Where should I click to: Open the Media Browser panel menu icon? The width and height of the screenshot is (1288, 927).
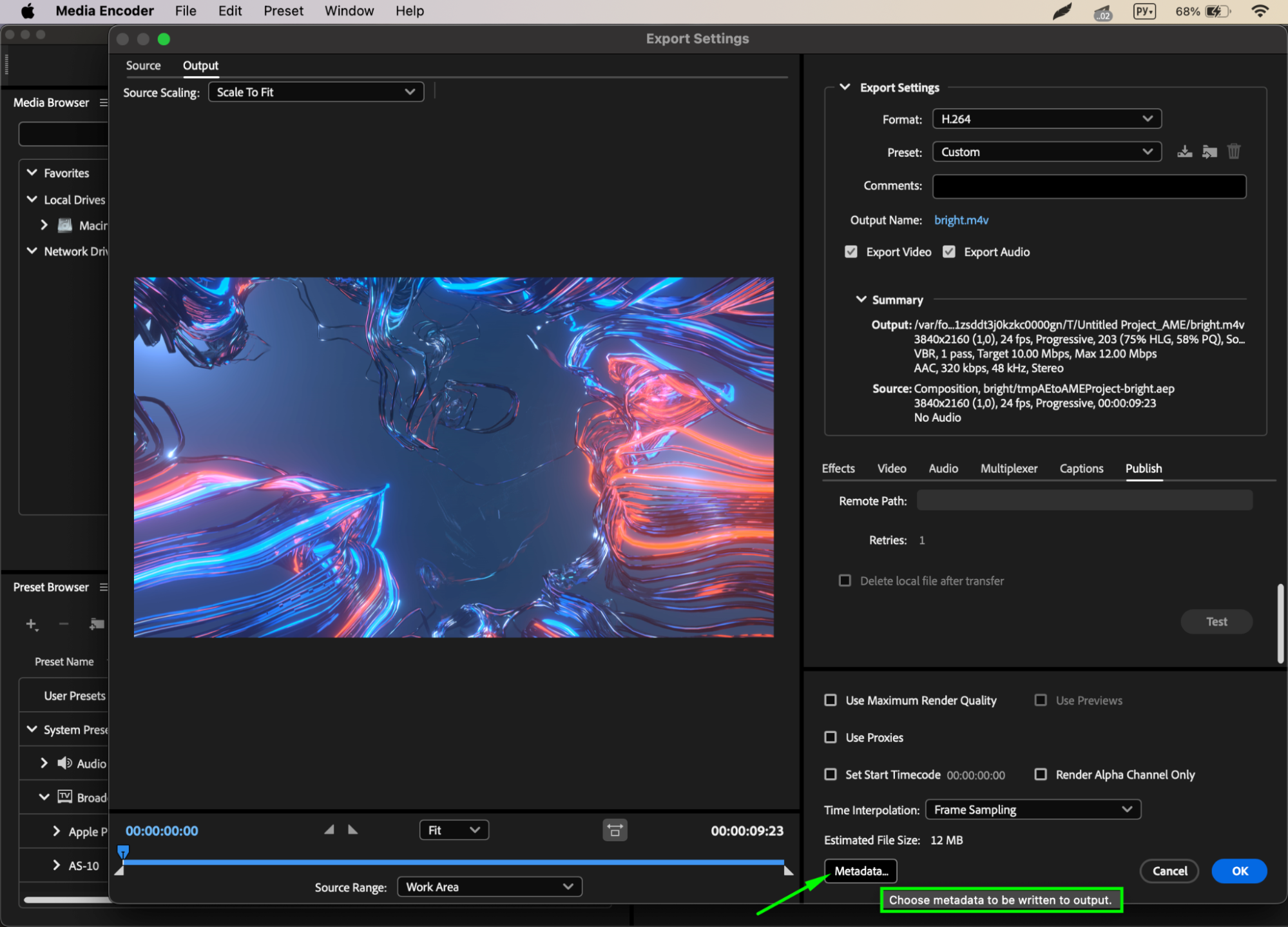coord(103,103)
